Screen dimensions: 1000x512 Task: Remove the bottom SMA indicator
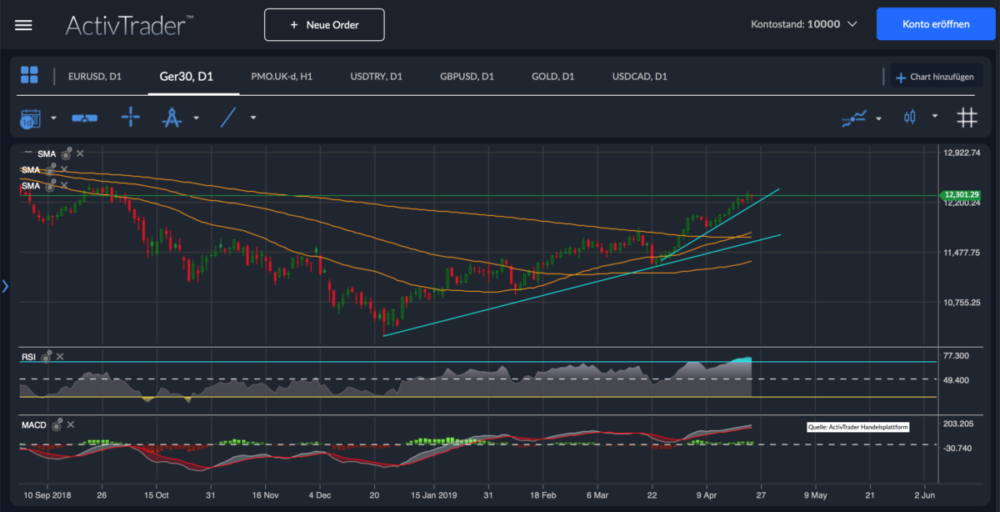coord(64,186)
